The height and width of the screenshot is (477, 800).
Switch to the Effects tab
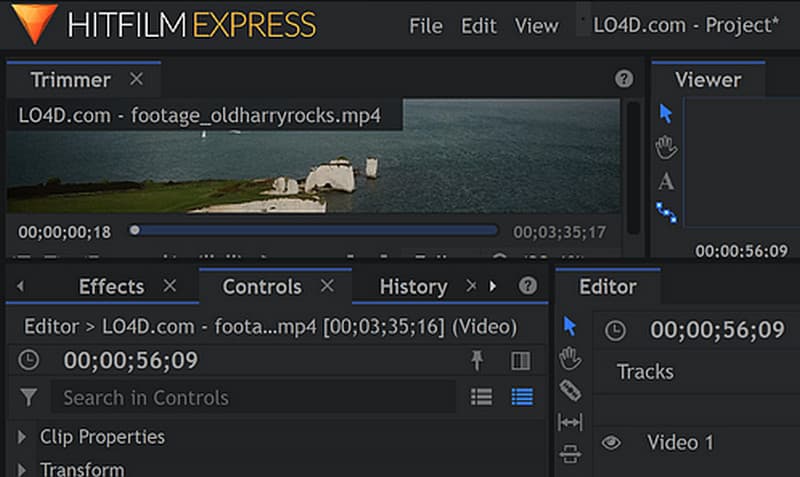(x=111, y=287)
